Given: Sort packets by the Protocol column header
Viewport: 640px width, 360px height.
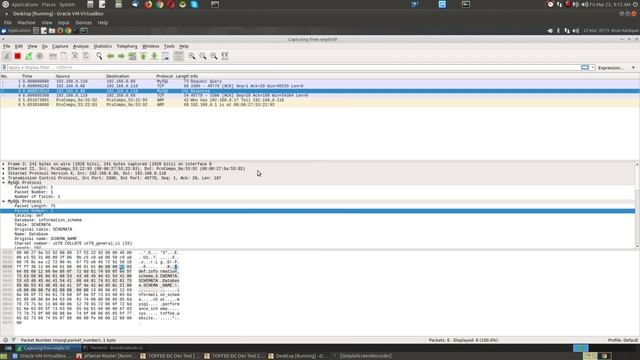Looking at the screenshot, I should click(164, 76).
